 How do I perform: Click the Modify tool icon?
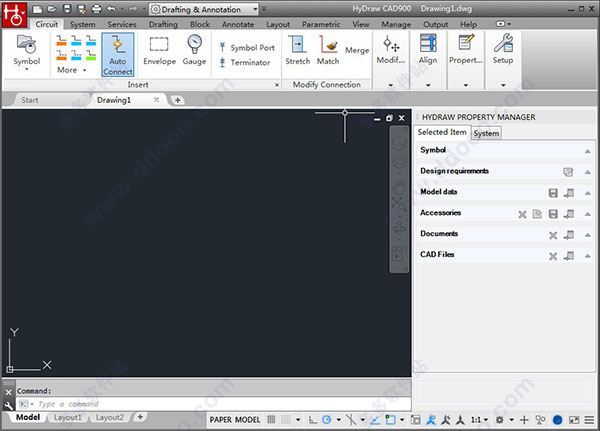tap(391, 50)
